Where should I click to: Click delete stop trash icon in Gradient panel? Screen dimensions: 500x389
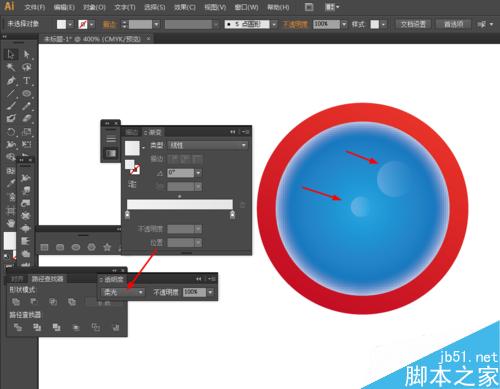(x=243, y=205)
